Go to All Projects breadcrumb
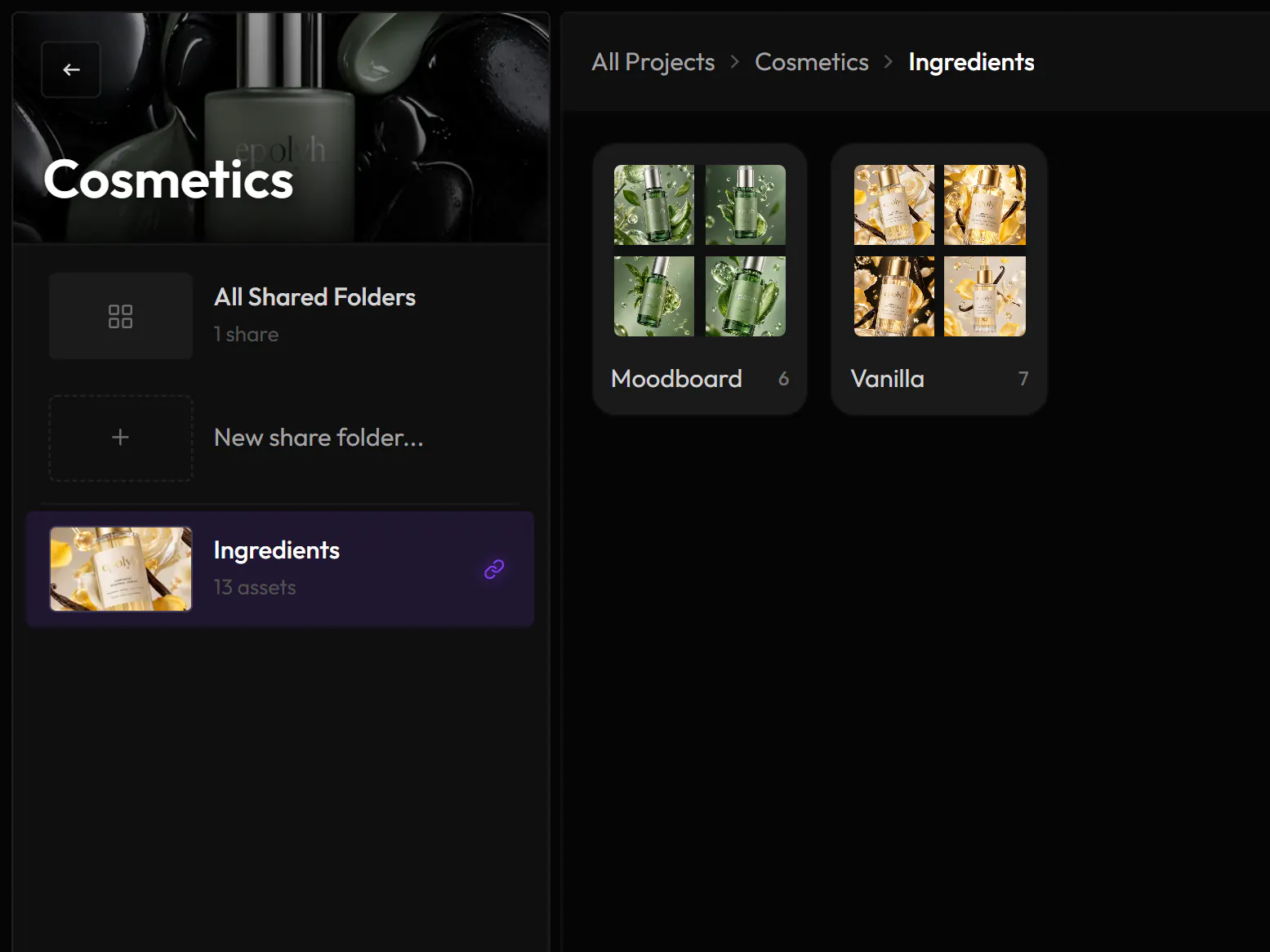Screen dimensions: 1270x952 [x=653, y=62]
